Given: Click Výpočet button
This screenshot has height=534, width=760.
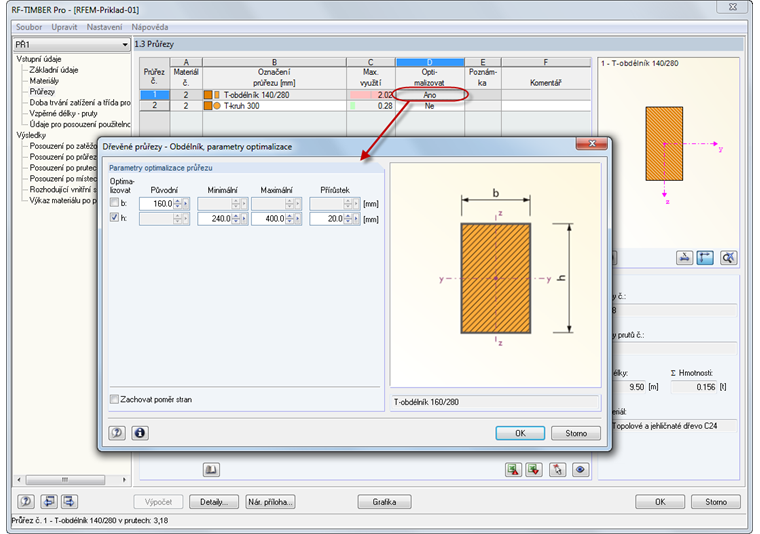Looking at the screenshot, I should pyautogui.click(x=158, y=502).
